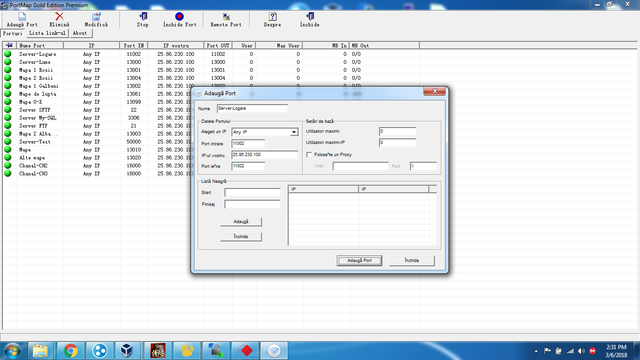This screenshot has height=360, width=640.
Task: Select the Mapa de lupta row name
Action: pos(38,94)
